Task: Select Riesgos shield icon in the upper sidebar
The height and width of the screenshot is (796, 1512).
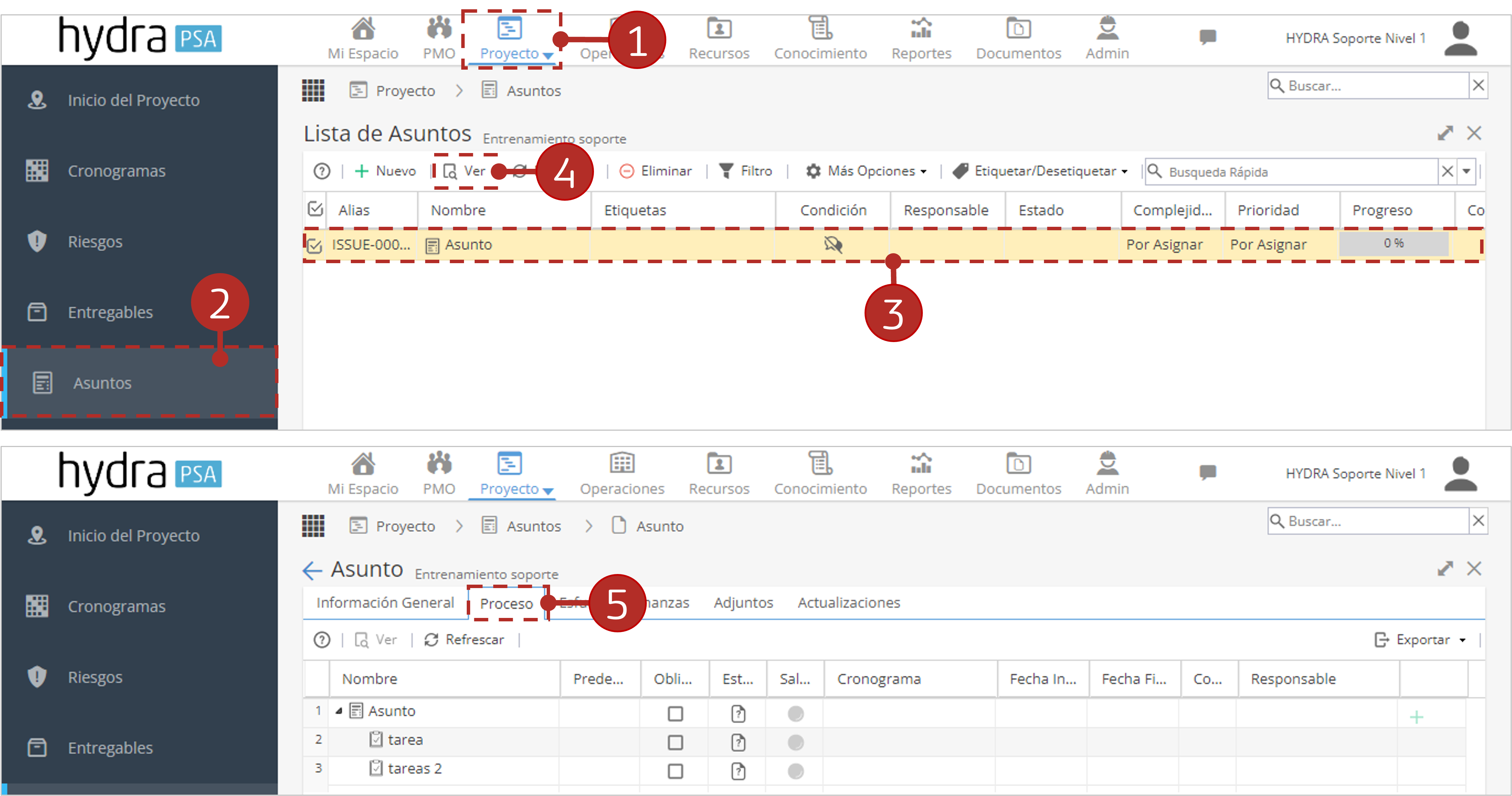Action: 37,242
